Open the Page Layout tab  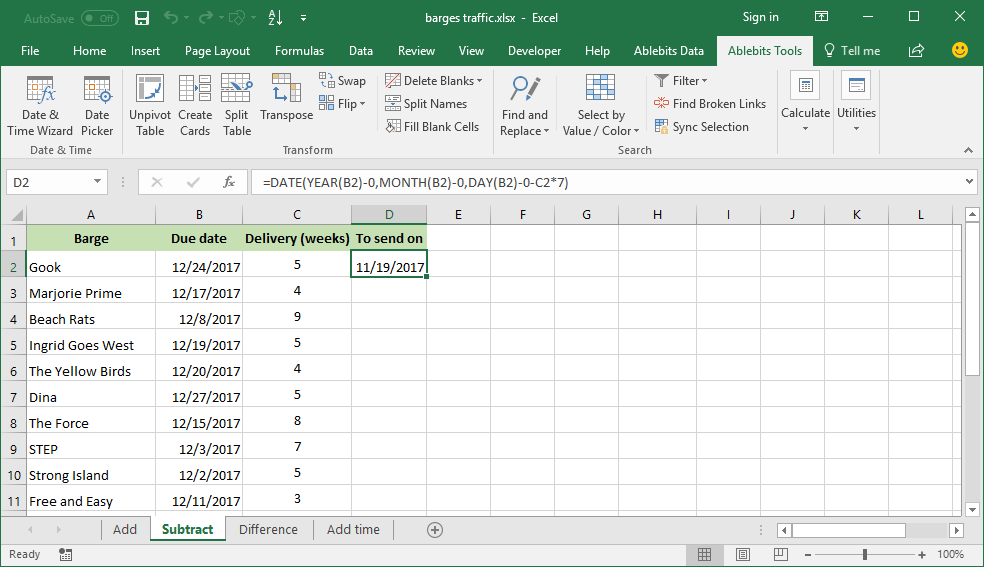(217, 51)
